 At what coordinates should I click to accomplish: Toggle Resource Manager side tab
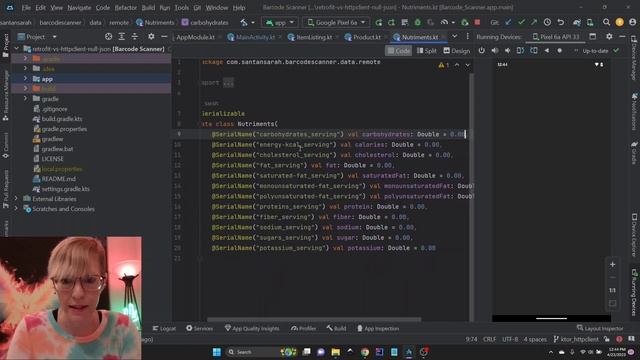click(6, 96)
